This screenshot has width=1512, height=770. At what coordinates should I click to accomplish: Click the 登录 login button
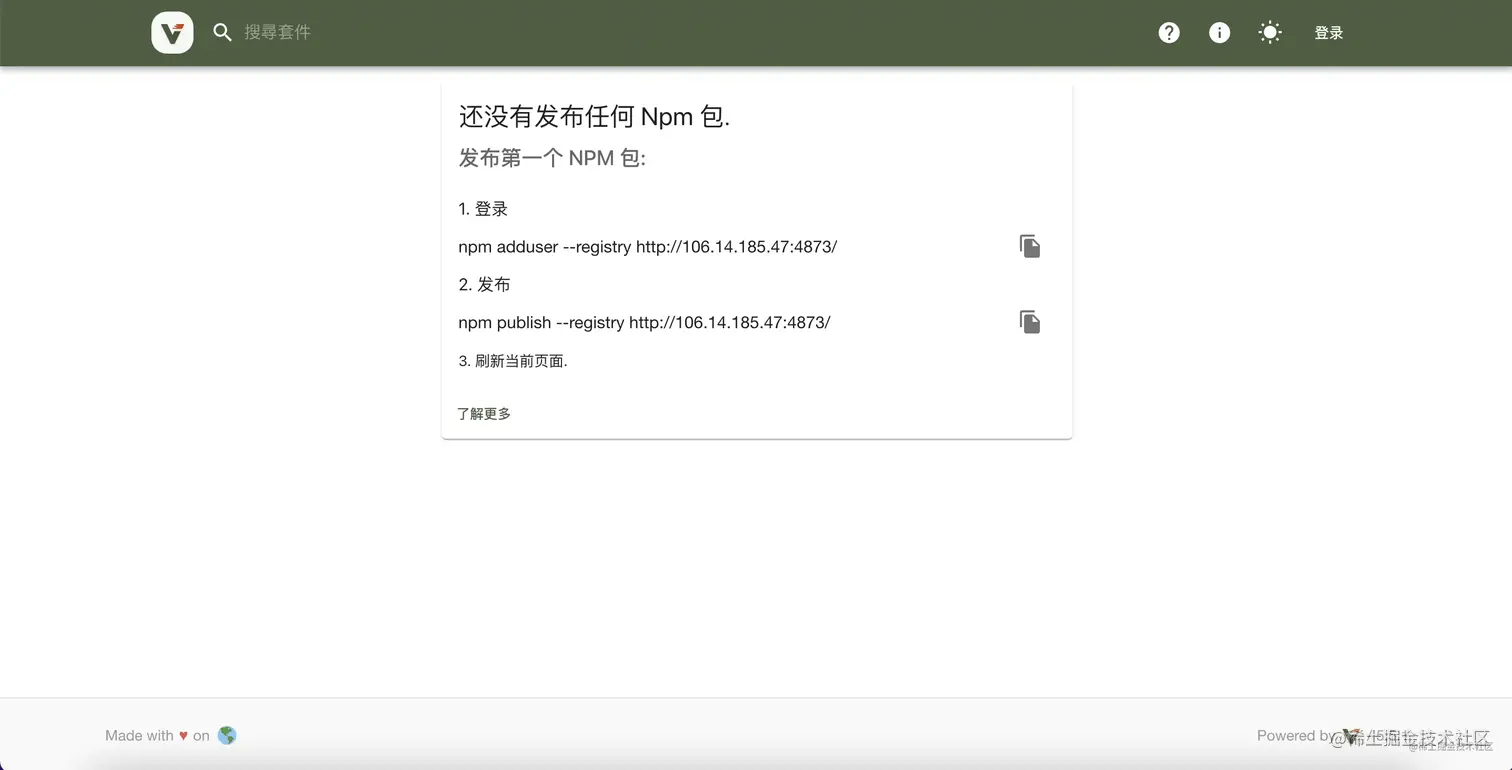pyautogui.click(x=1328, y=33)
